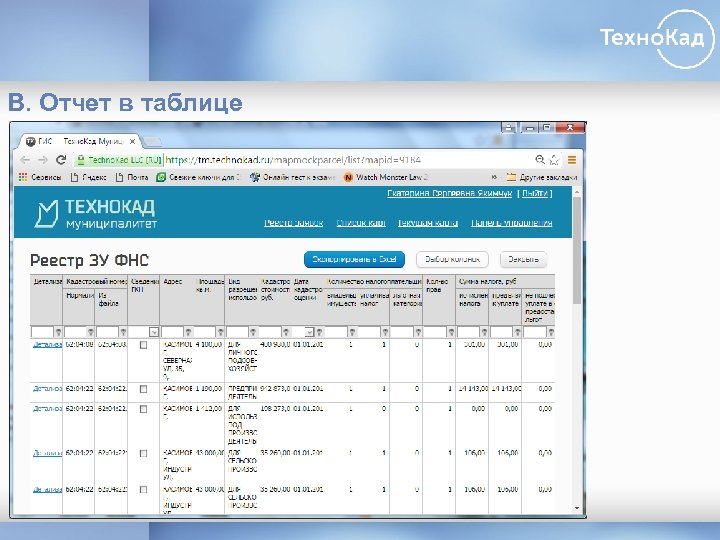720x540 pixels.
Task: Click the filter icon under Кадастр. стоимость column
Action: pos(286,332)
